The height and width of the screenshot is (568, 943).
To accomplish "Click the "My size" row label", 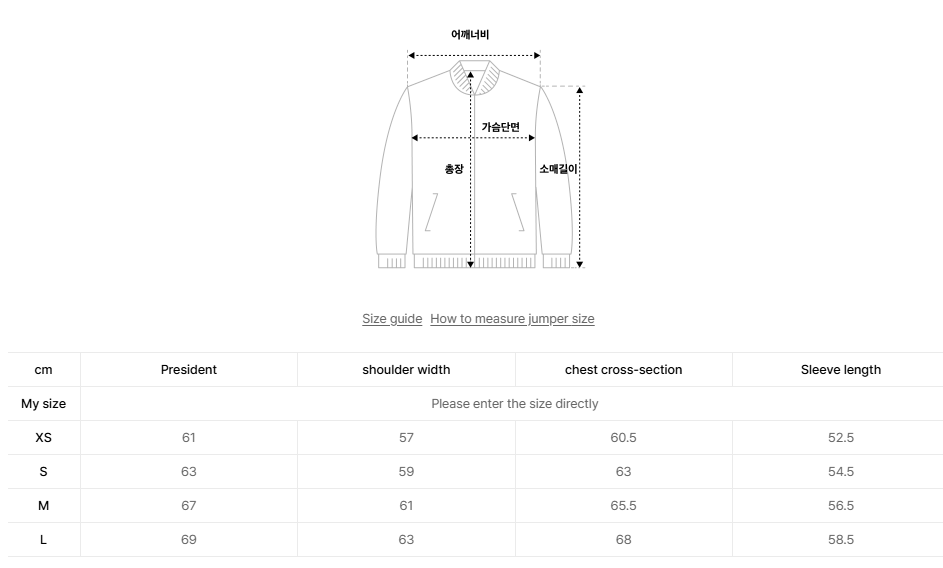I will [x=43, y=404].
